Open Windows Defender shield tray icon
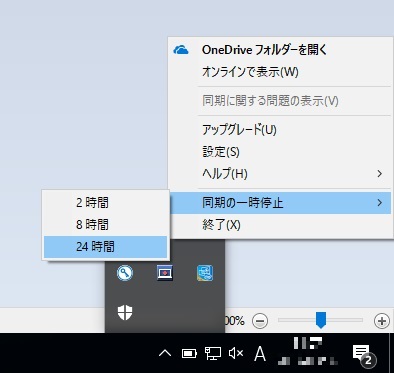394x373 pixels. coord(125,313)
